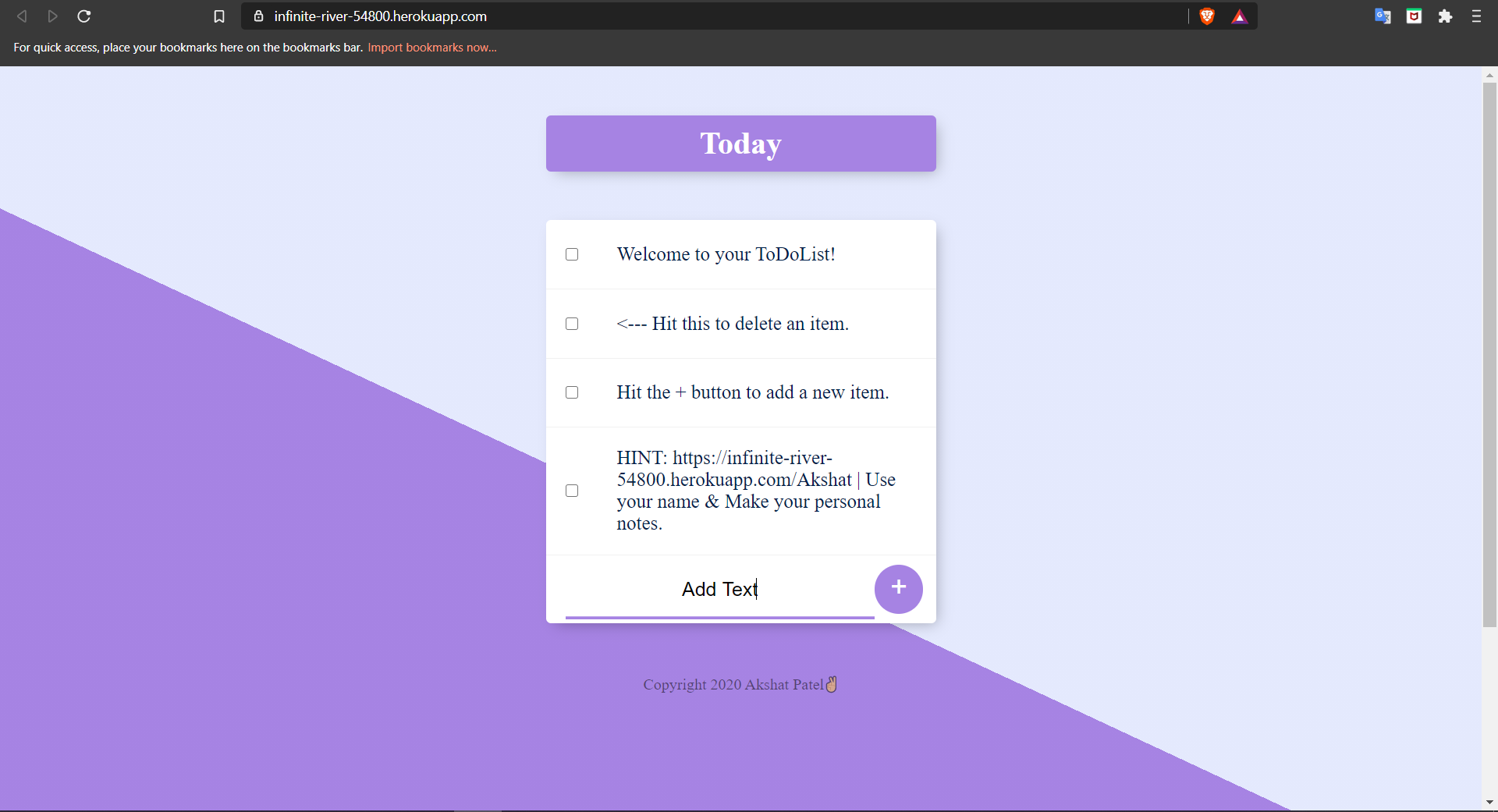Click the browser back arrow
The height and width of the screenshot is (812, 1498).
pos(22,16)
